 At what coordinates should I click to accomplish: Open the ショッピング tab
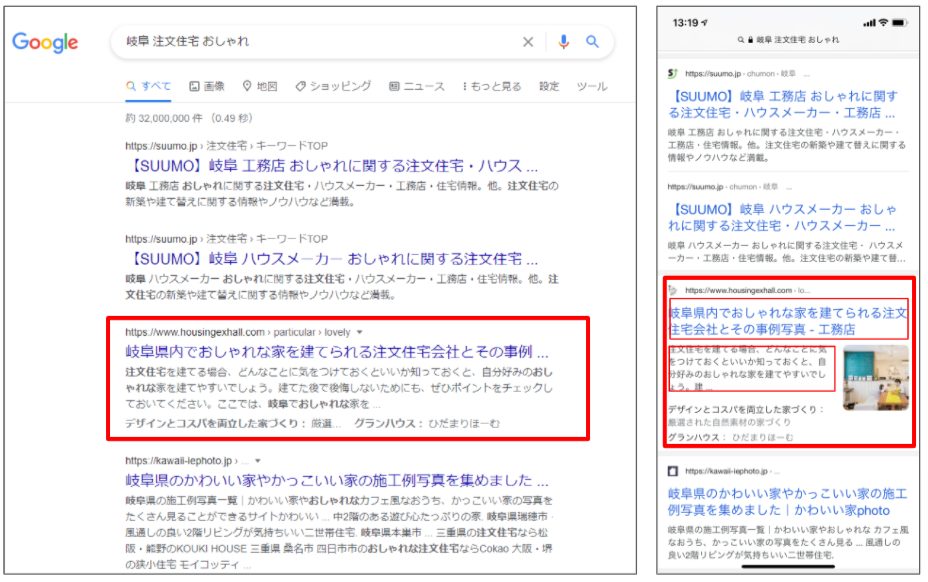[333, 86]
